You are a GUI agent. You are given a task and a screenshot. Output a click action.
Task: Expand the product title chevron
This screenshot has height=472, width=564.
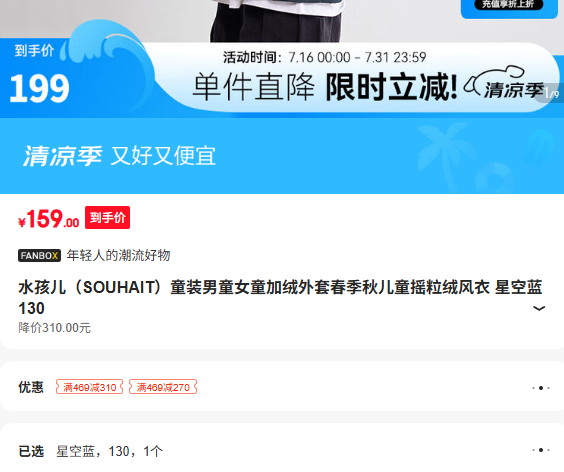tap(538, 308)
